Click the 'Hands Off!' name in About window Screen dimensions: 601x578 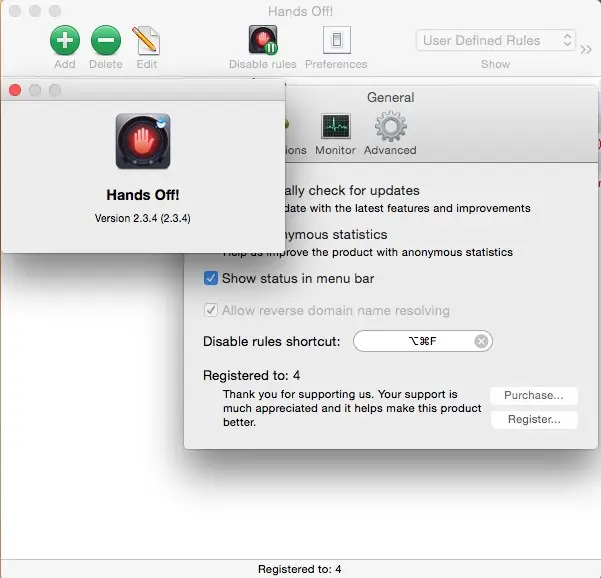tap(143, 195)
